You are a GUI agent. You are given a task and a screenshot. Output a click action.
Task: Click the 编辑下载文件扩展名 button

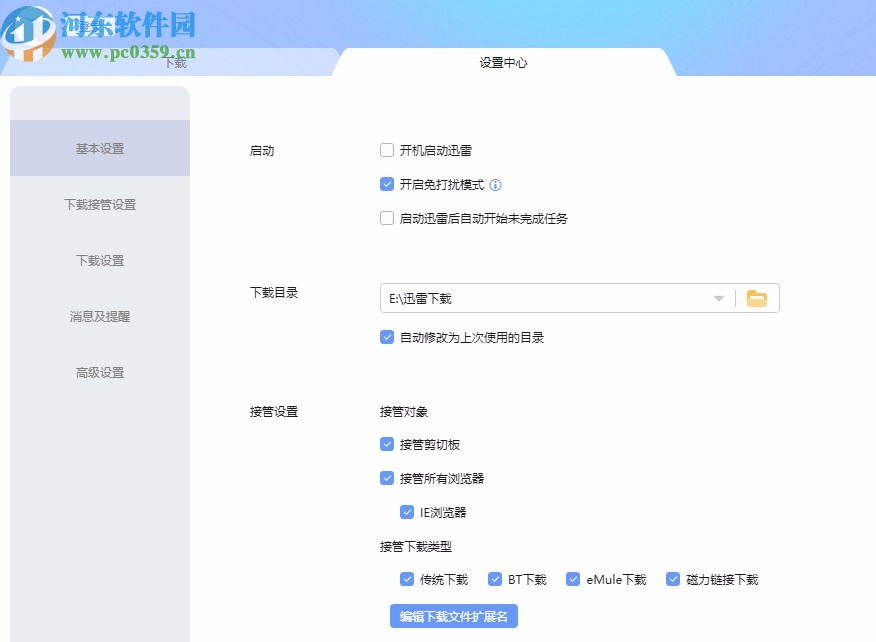tap(455, 617)
